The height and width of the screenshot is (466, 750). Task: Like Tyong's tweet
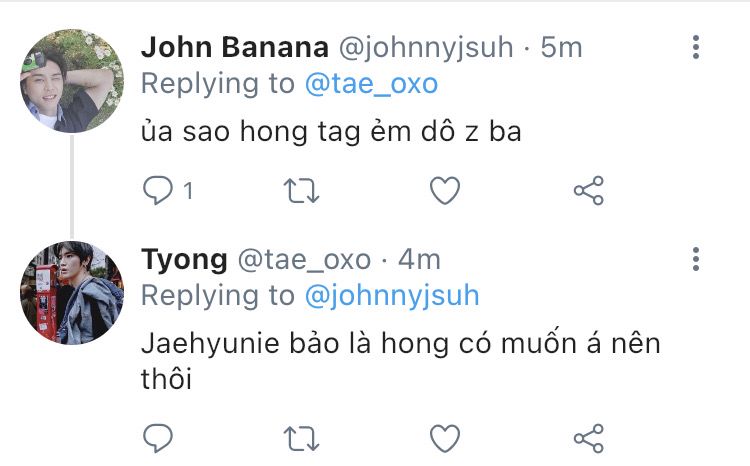point(444,438)
